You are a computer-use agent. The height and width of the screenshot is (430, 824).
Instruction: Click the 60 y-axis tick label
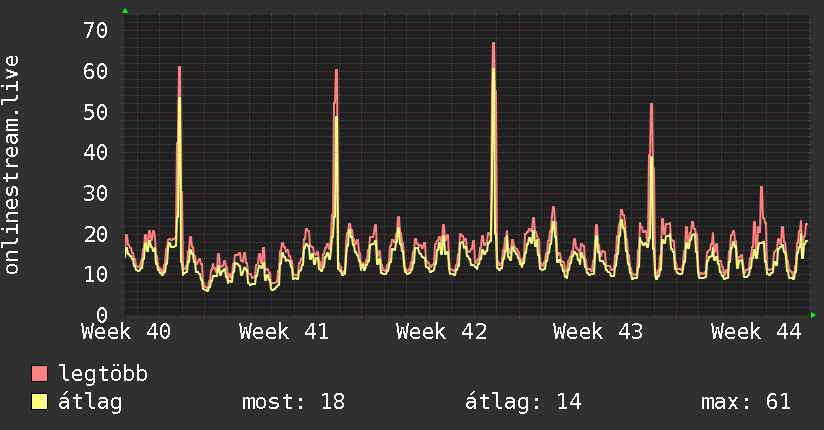(96, 71)
